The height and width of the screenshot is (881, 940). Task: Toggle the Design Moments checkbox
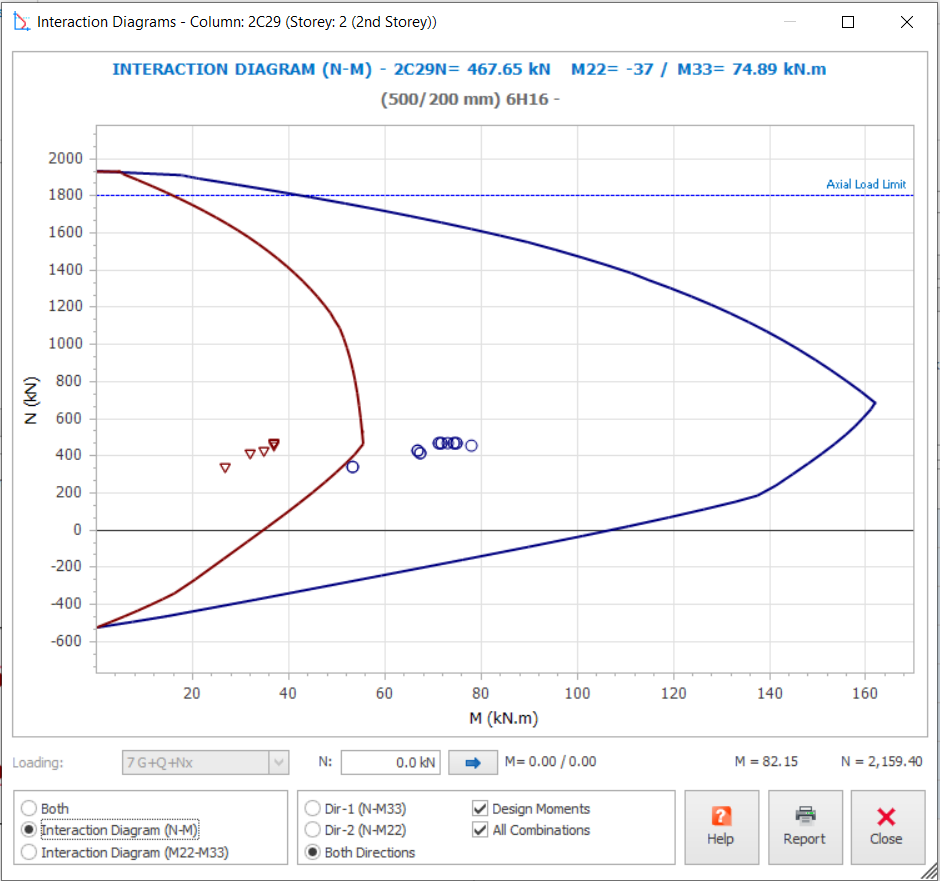[480, 809]
